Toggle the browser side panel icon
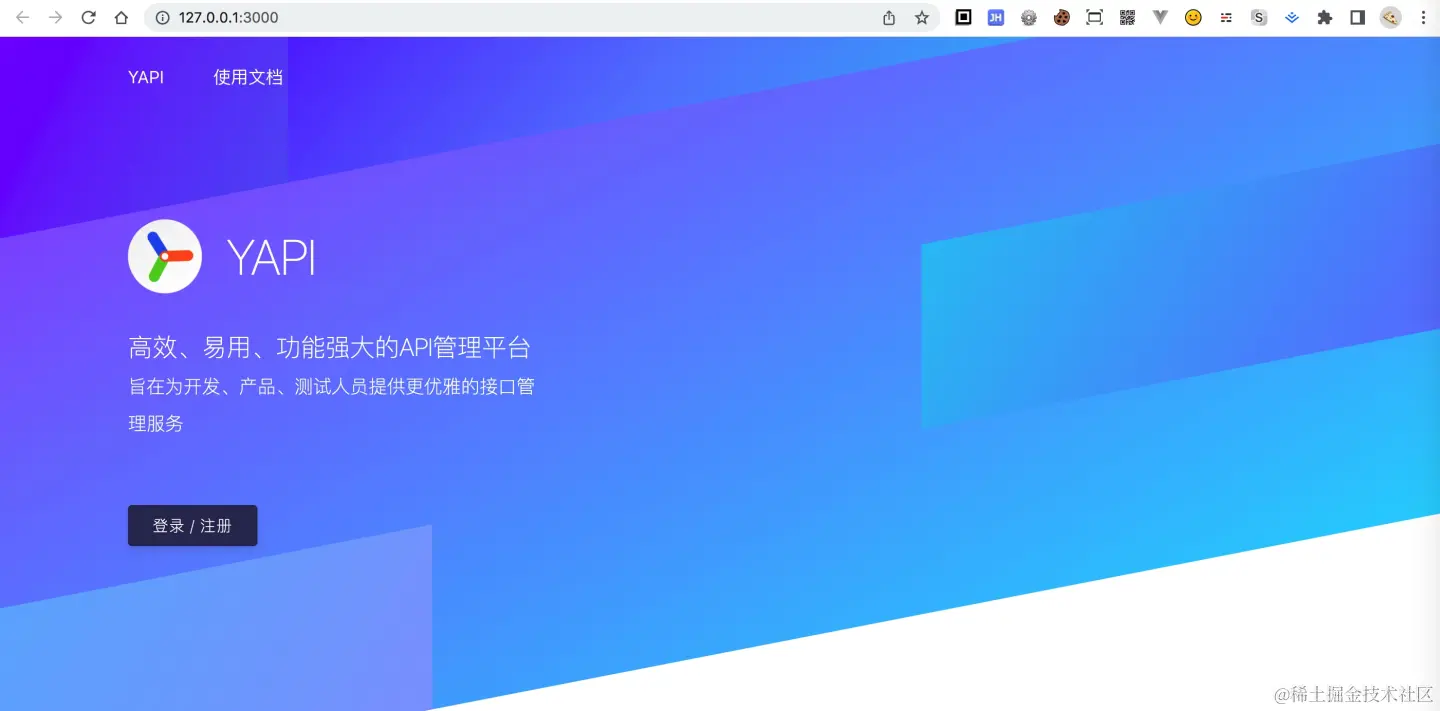 (1358, 17)
